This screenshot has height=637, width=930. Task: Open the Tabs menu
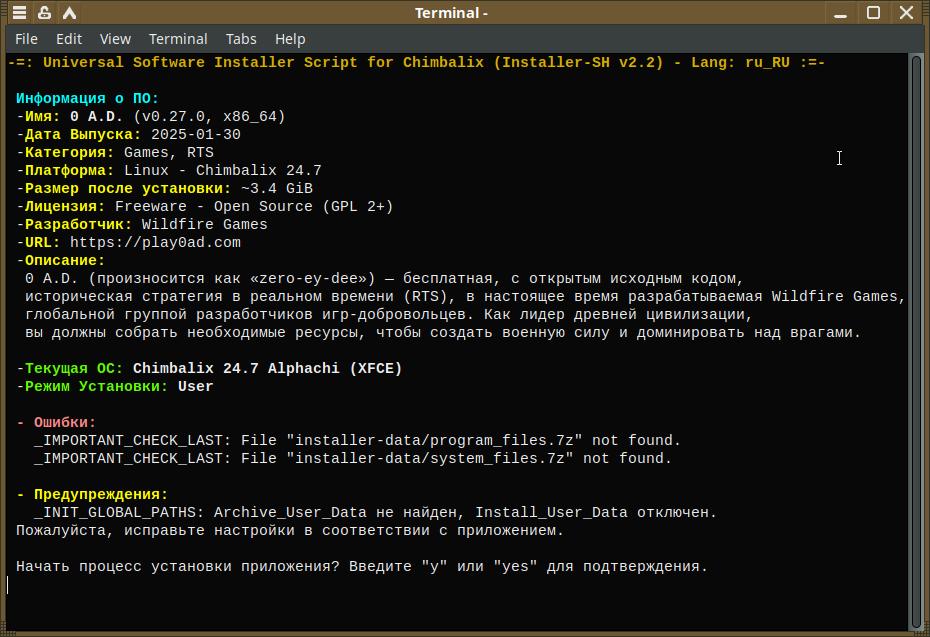241,39
